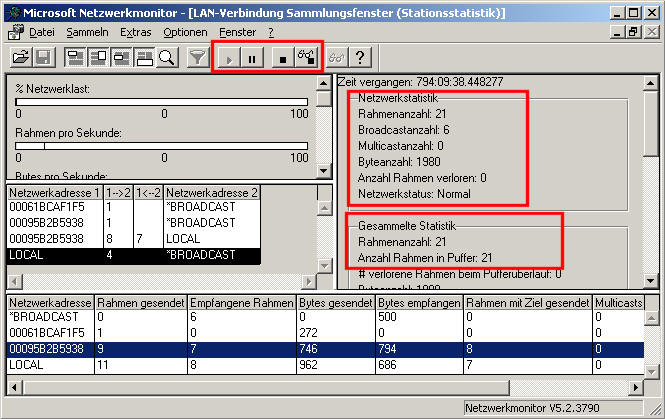The width and height of the screenshot is (665, 419).
Task: Click the station table horizontal scrollbar thumb
Action: point(266,387)
